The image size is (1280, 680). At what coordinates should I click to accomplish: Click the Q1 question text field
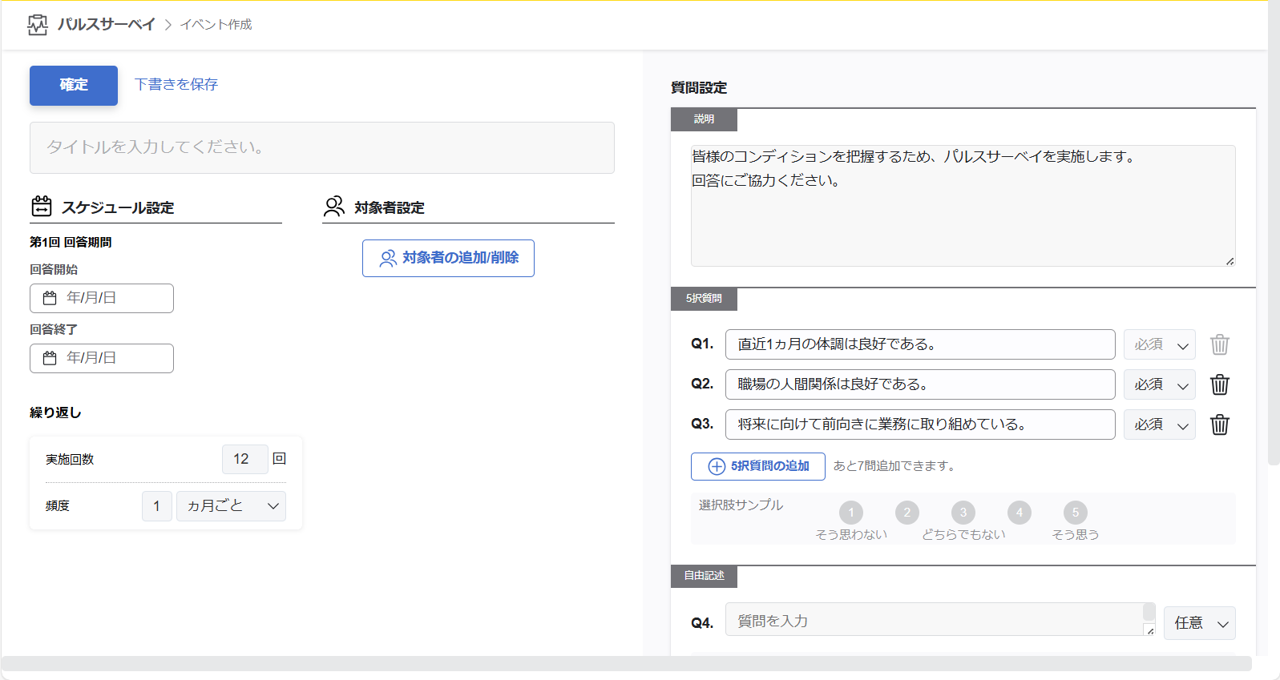pos(920,344)
